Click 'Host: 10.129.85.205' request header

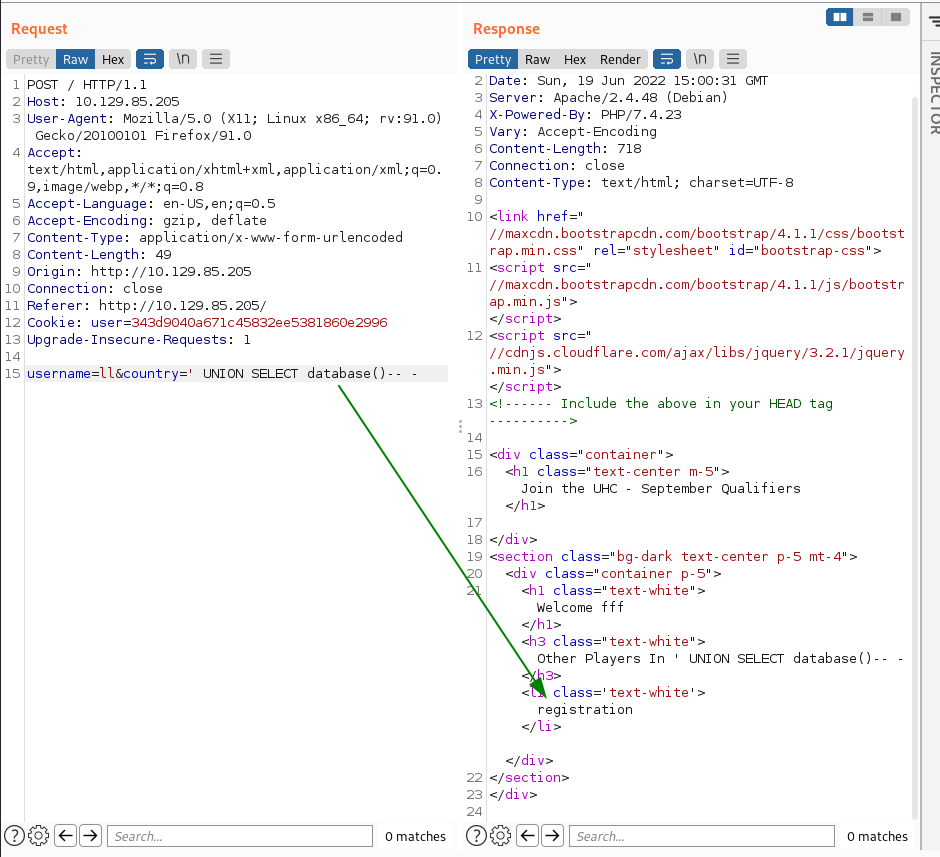click(x=103, y=102)
